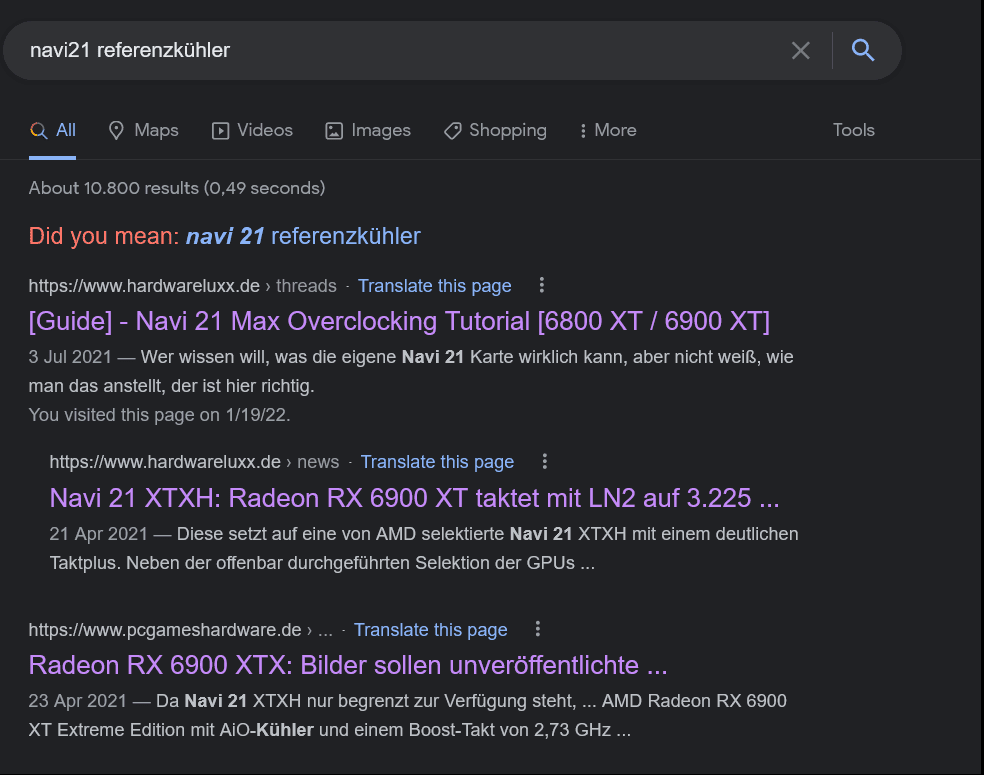
Task: Click the hardwareluxx.de › threads URL
Action: pyautogui.click(x=183, y=286)
